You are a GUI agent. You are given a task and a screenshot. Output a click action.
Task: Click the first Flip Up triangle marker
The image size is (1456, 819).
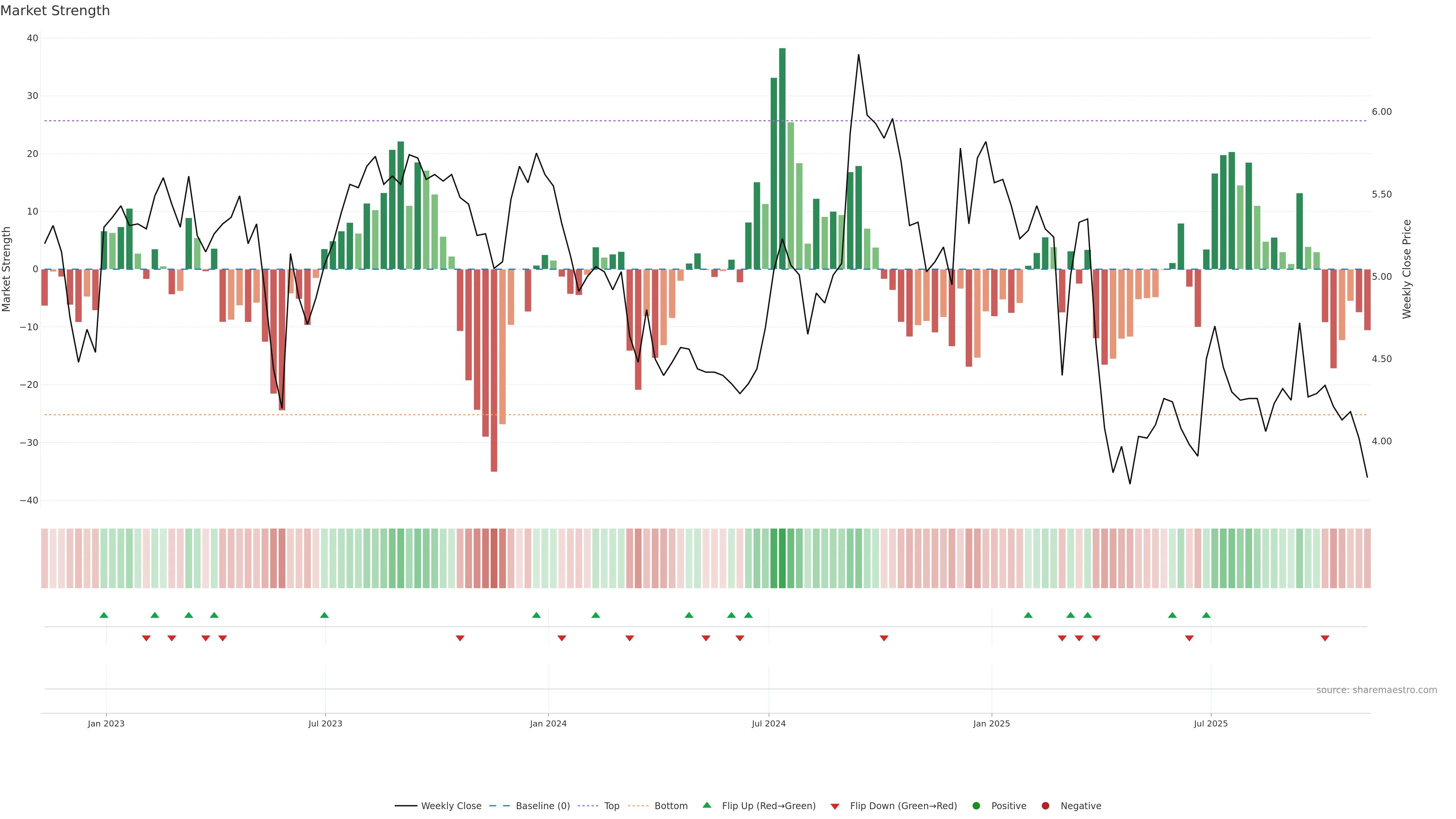coord(104,615)
